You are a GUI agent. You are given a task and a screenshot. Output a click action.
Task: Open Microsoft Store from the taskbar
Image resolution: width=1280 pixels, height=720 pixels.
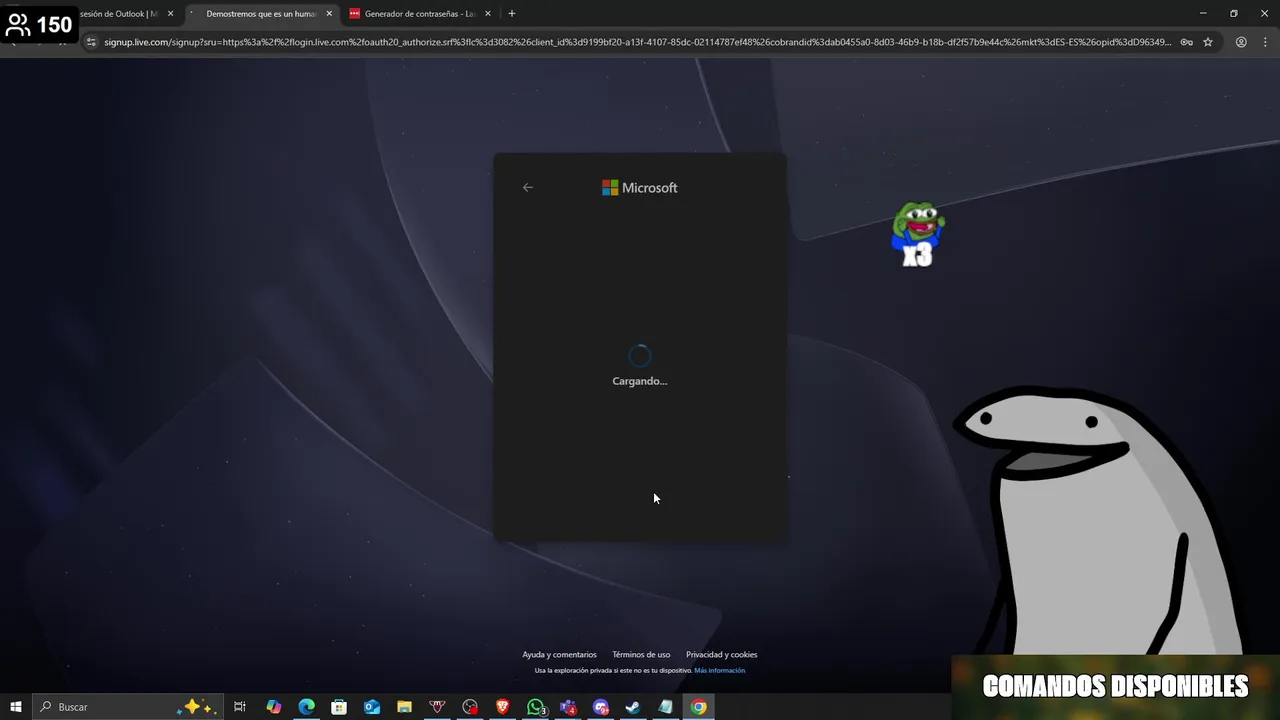point(339,707)
